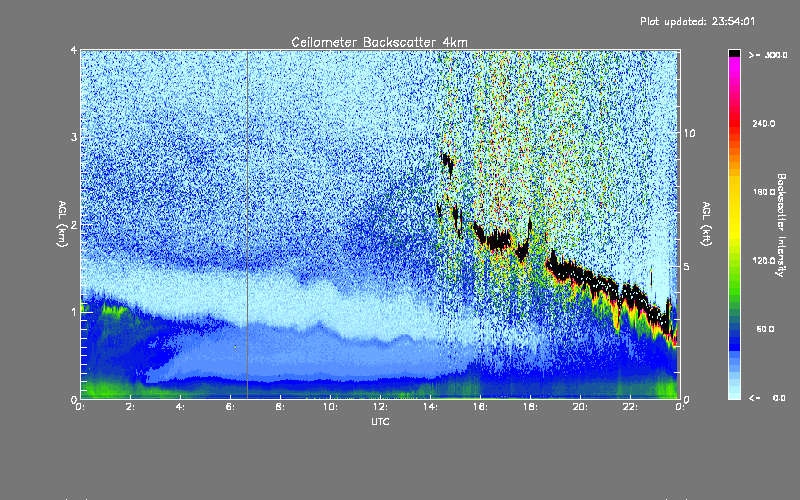800x500 pixels.
Task: Click the '240.0' colorbar value
Action: (x=764, y=123)
